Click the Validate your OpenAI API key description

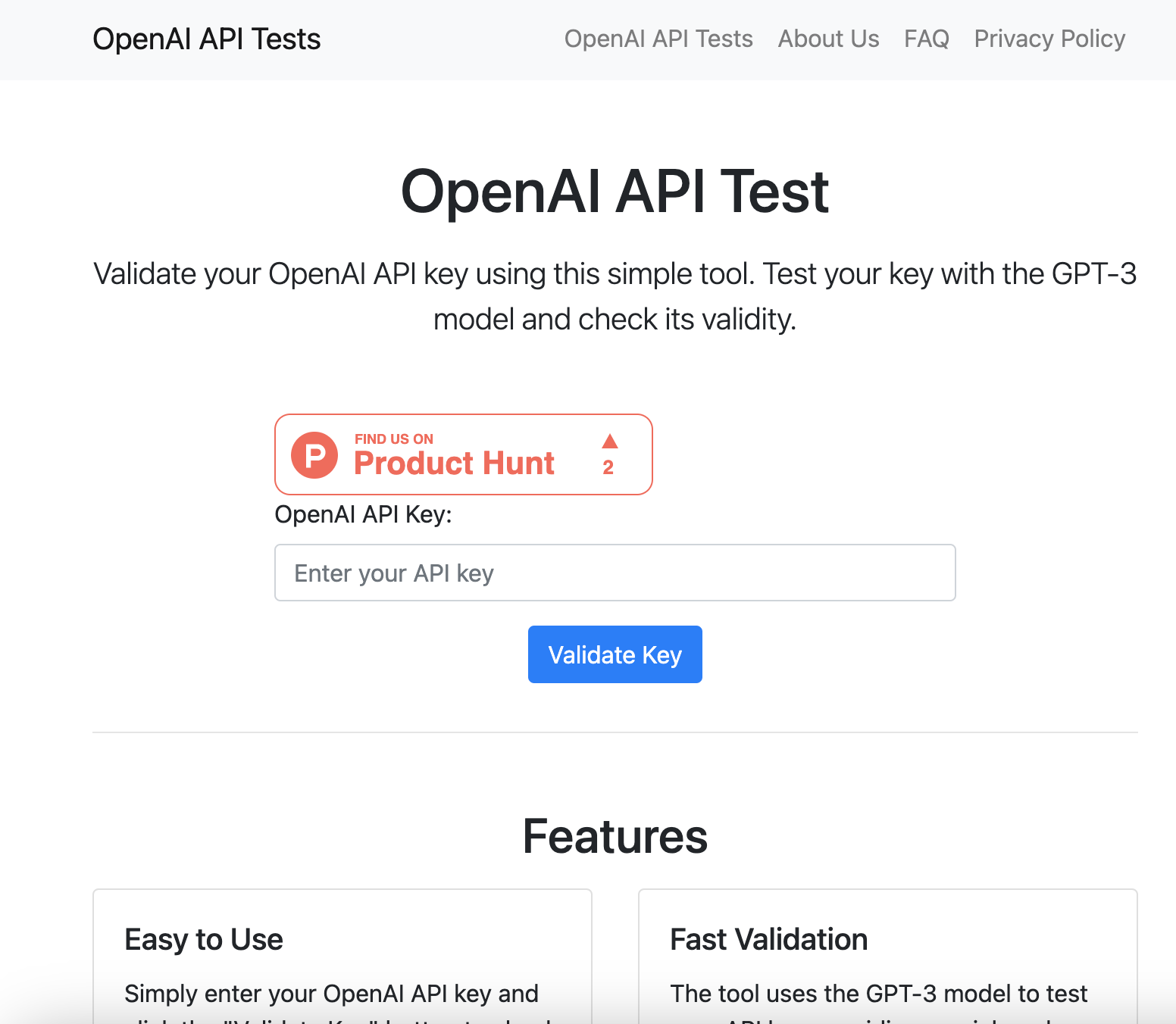tap(615, 296)
